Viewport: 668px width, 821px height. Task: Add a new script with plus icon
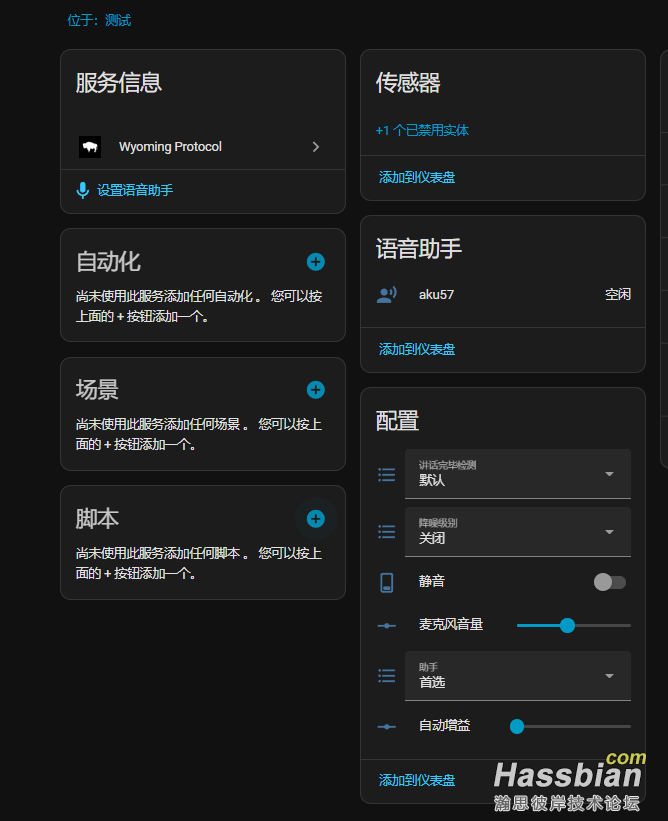point(315,518)
